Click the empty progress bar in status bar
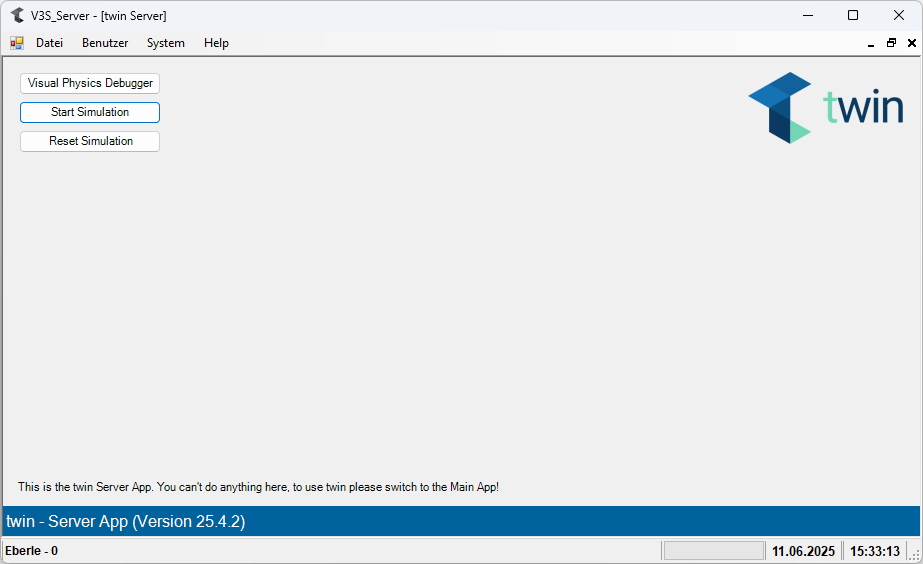Image resolution: width=923 pixels, height=564 pixels. coord(713,551)
